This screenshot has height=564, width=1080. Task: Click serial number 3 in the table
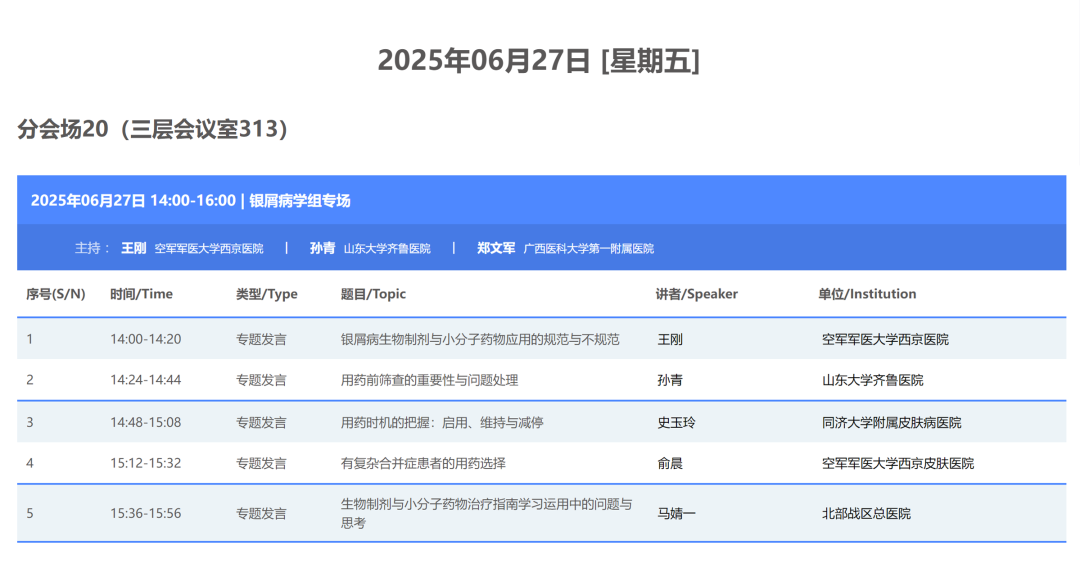[30, 422]
